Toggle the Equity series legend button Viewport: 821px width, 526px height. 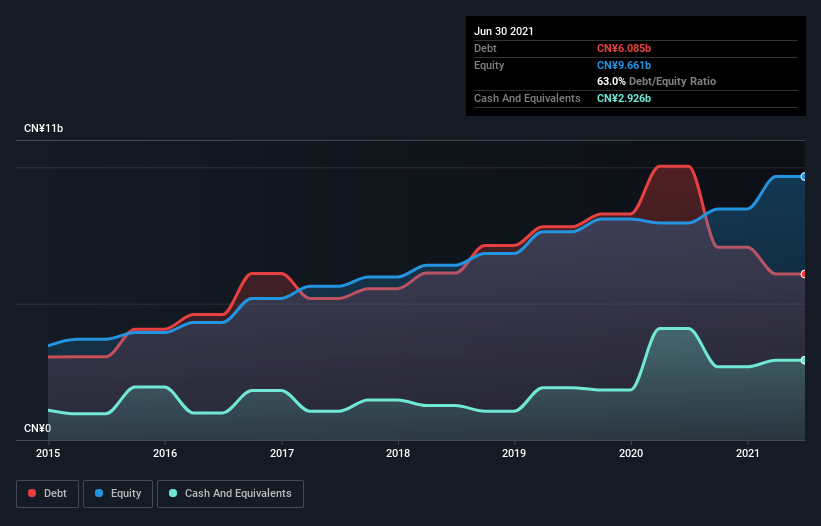118,494
